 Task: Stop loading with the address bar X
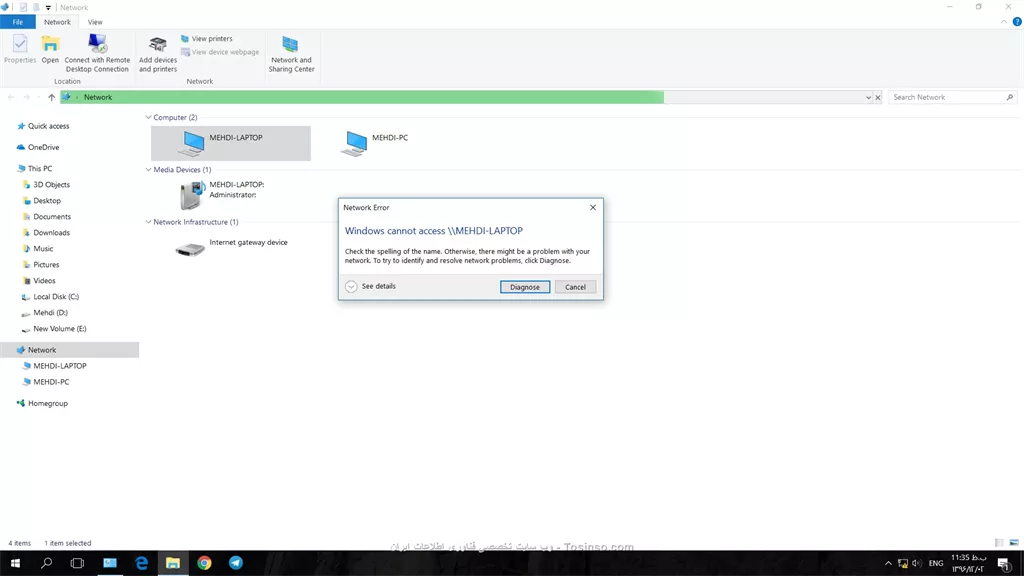(x=878, y=97)
